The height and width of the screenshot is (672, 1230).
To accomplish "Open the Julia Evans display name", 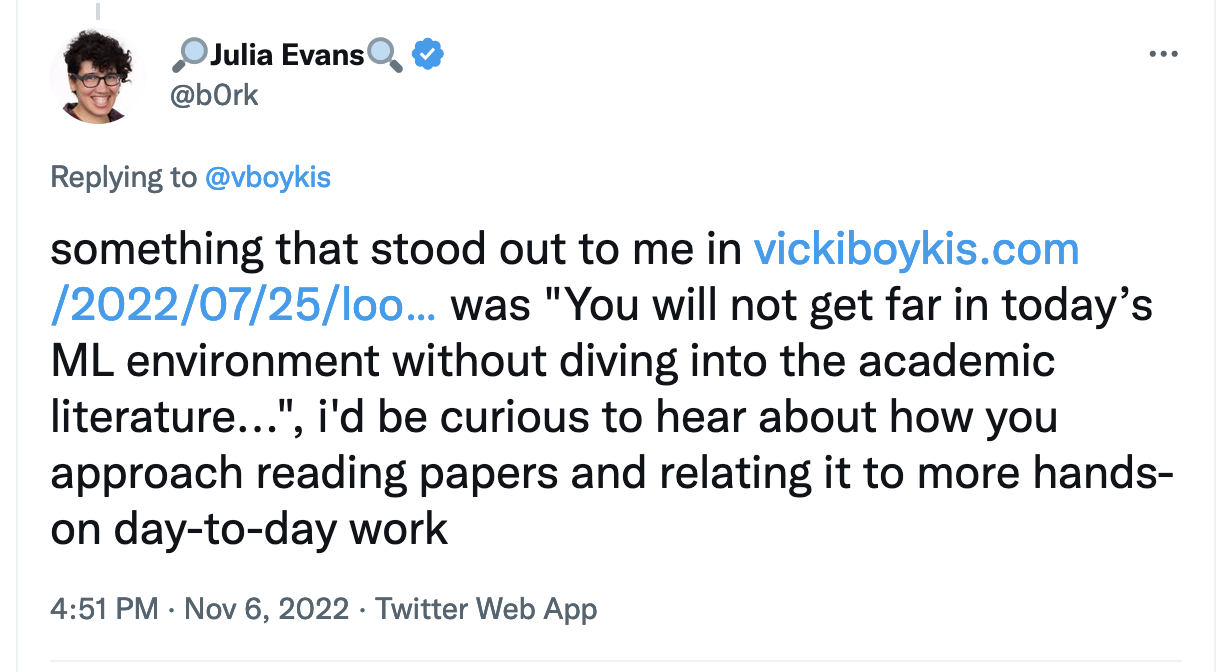I will (288, 55).
